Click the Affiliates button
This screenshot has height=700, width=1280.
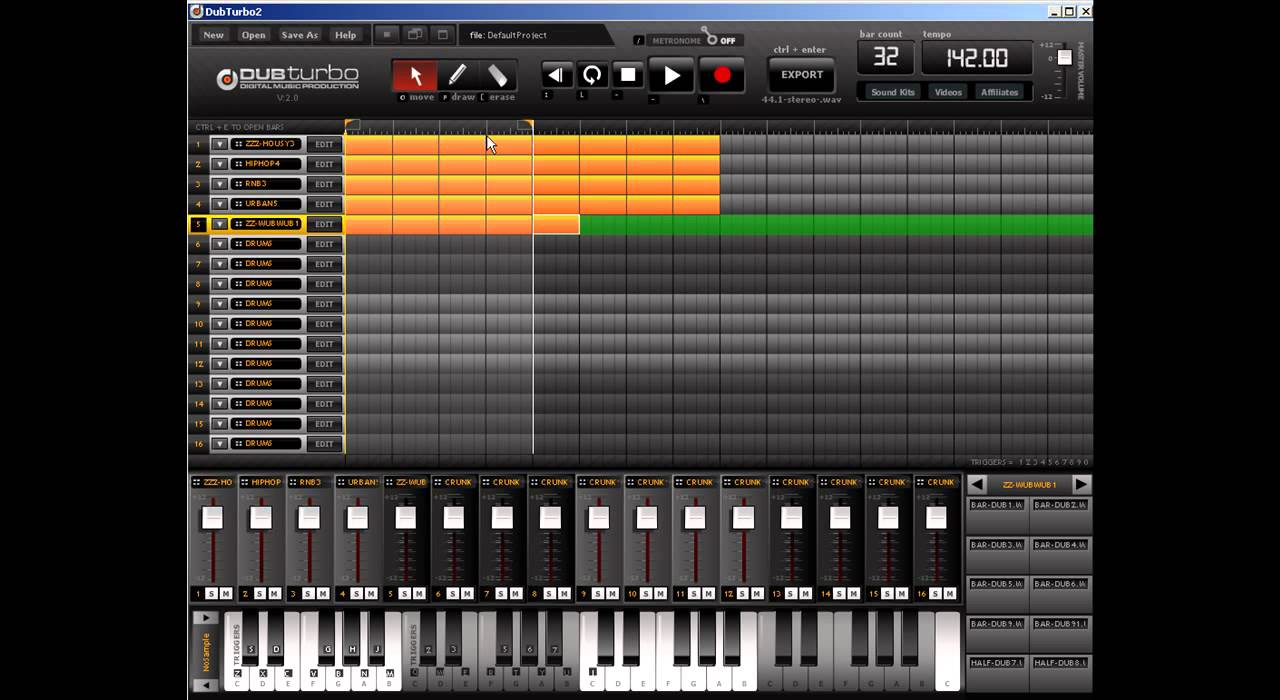click(x=999, y=92)
